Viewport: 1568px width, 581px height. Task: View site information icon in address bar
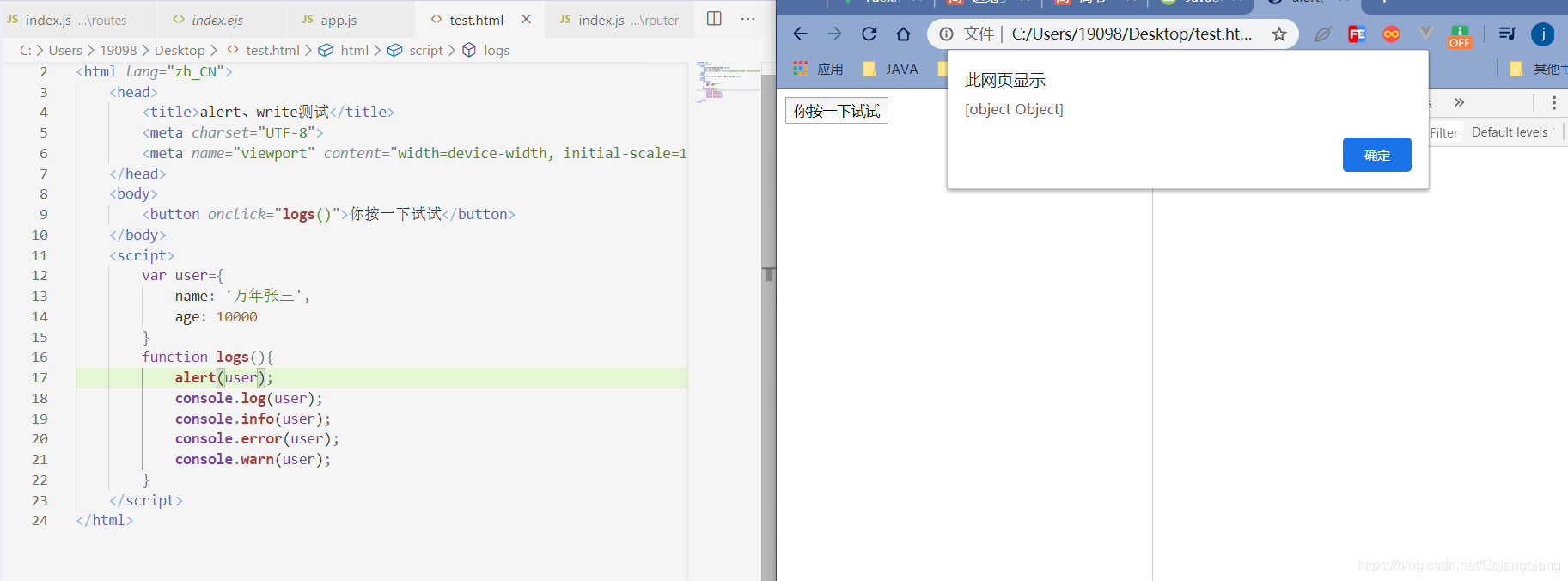[x=946, y=34]
